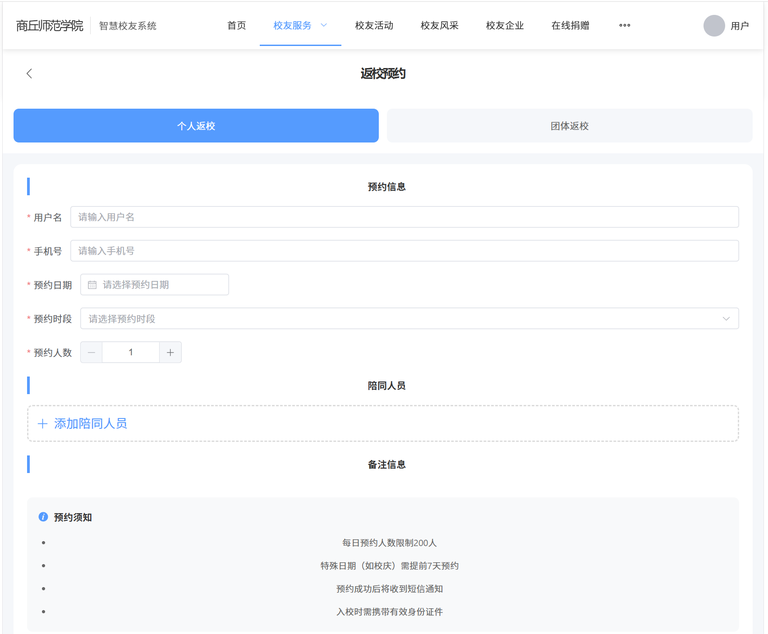Expand the 校友服务 dropdown chevron
This screenshot has width=768, height=634.
pyautogui.click(x=324, y=25)
